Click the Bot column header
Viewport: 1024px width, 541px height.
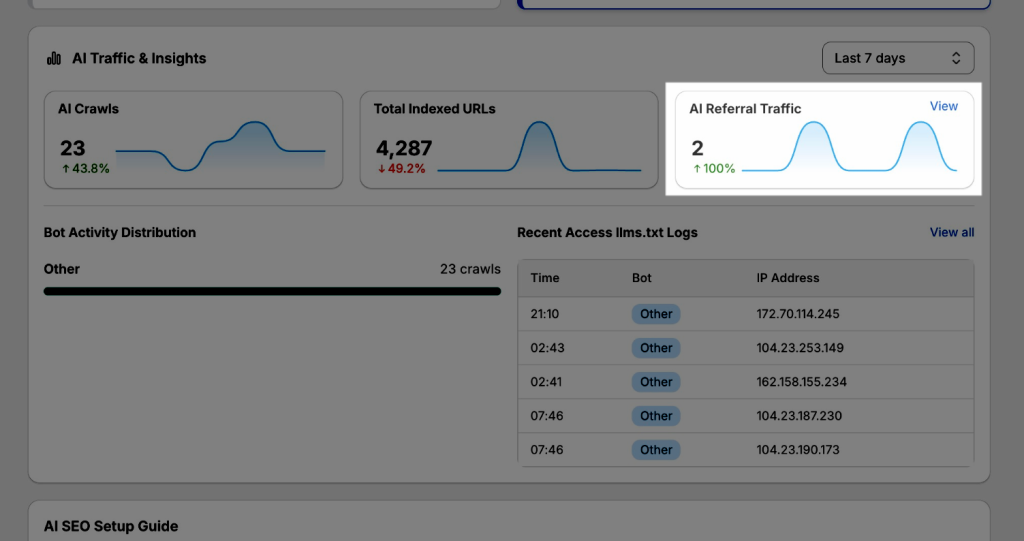[642, 278]
